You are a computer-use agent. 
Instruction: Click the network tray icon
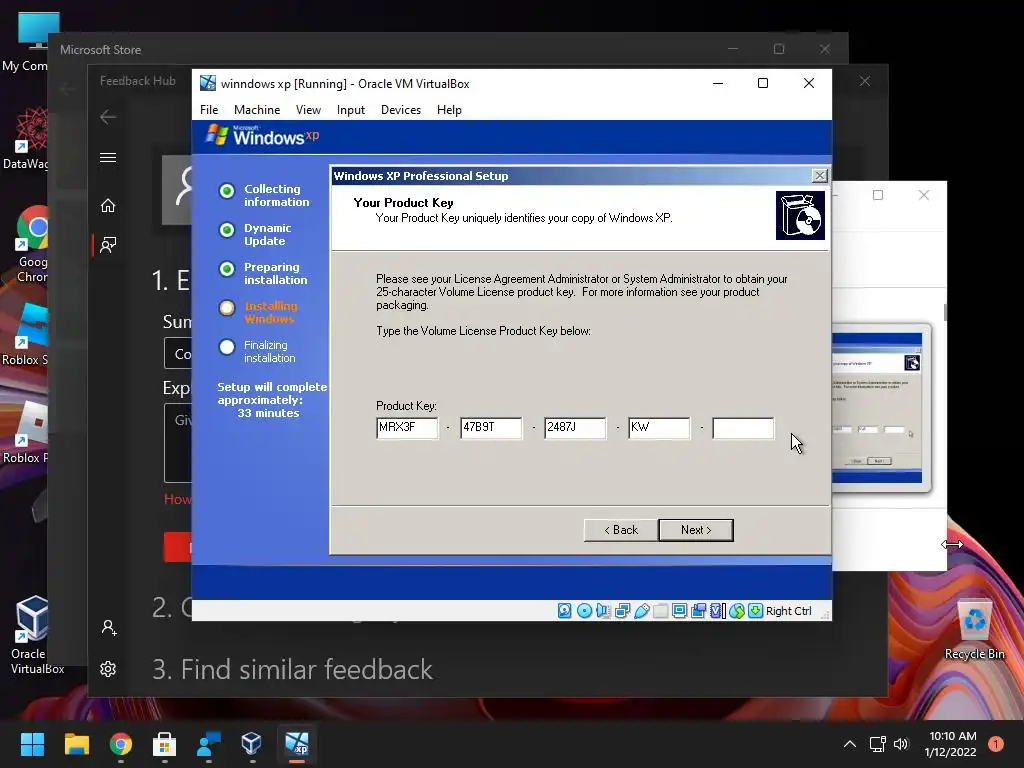877,744
